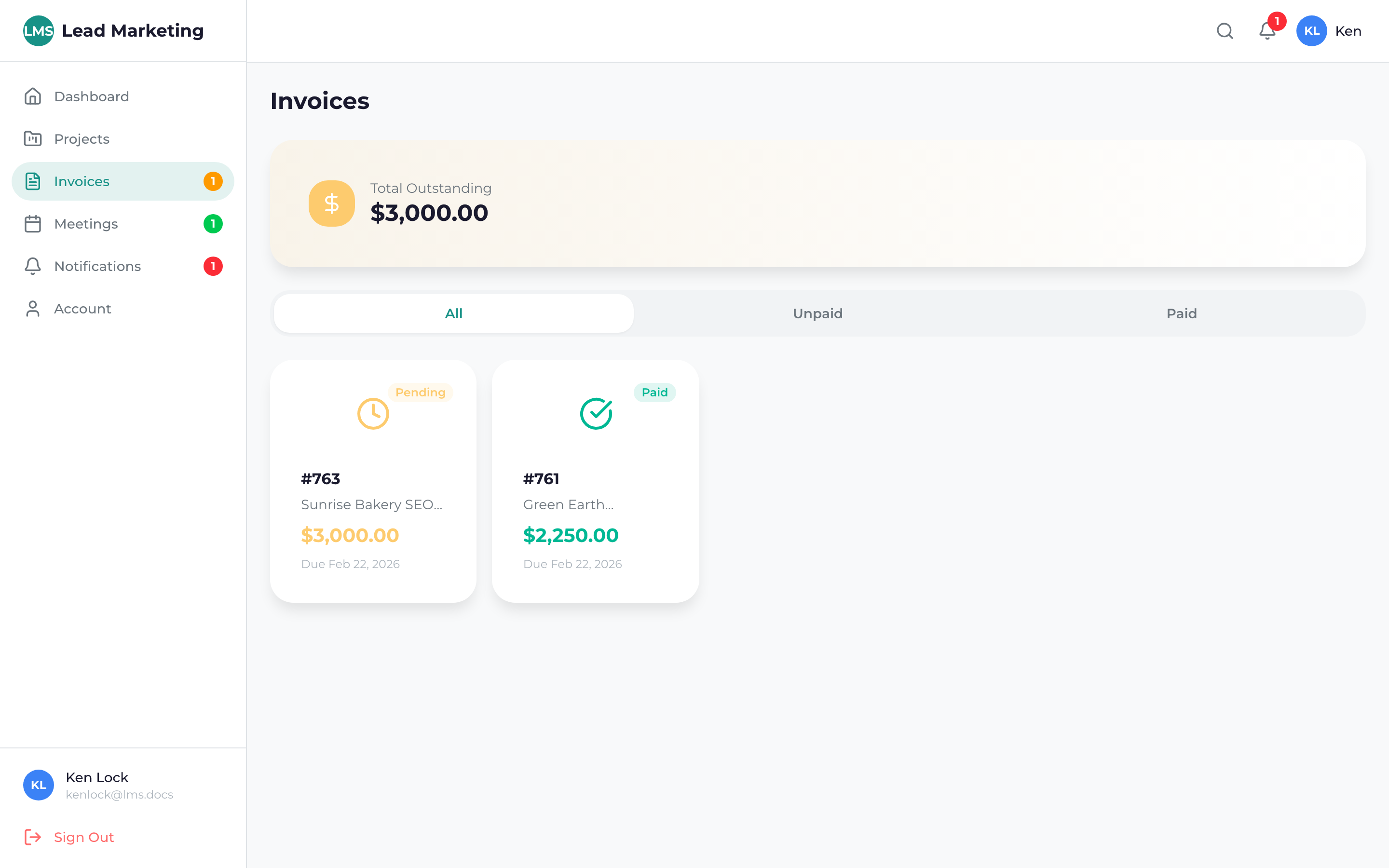The image size is (1389, 868).
Task: Click the Projects folder icon
Action: coord(33,139)
